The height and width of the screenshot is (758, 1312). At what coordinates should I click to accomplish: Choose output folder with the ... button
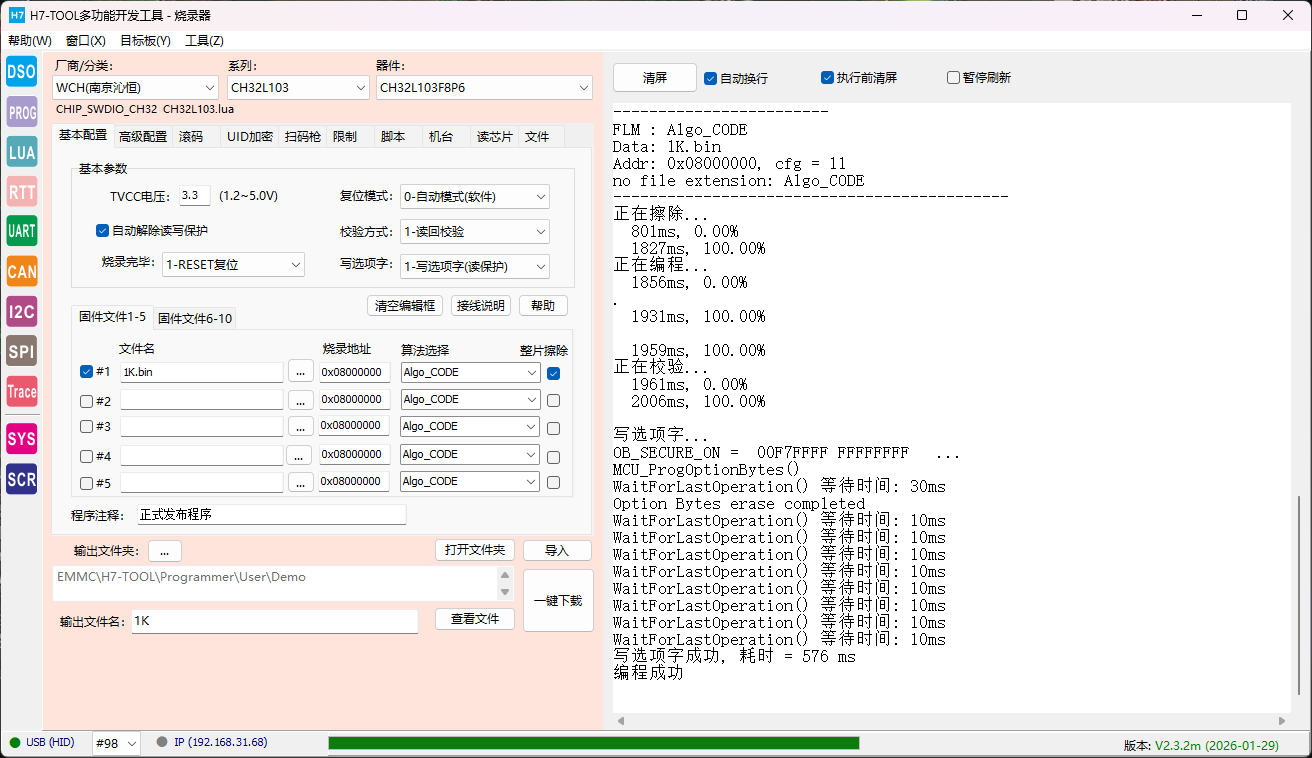(165, 551)
